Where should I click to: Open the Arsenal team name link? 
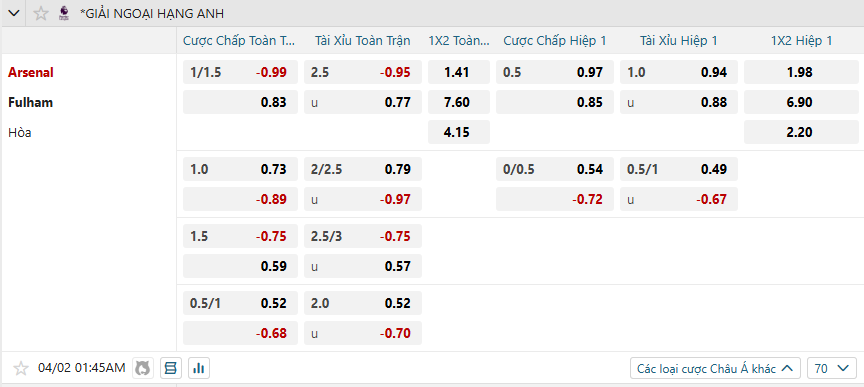coord(31,72)
